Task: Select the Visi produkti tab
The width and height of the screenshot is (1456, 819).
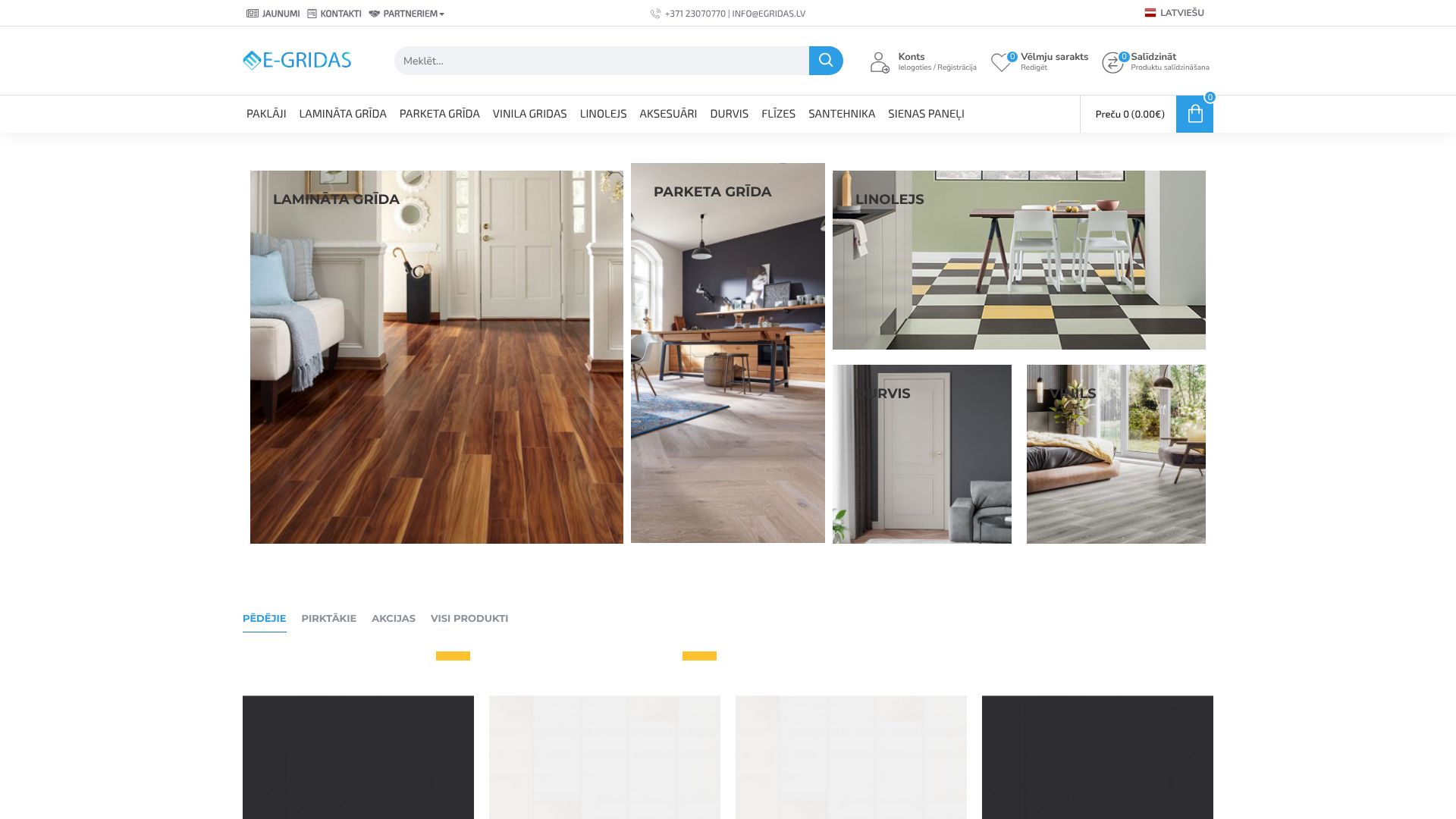Action: tap(469, 618)
